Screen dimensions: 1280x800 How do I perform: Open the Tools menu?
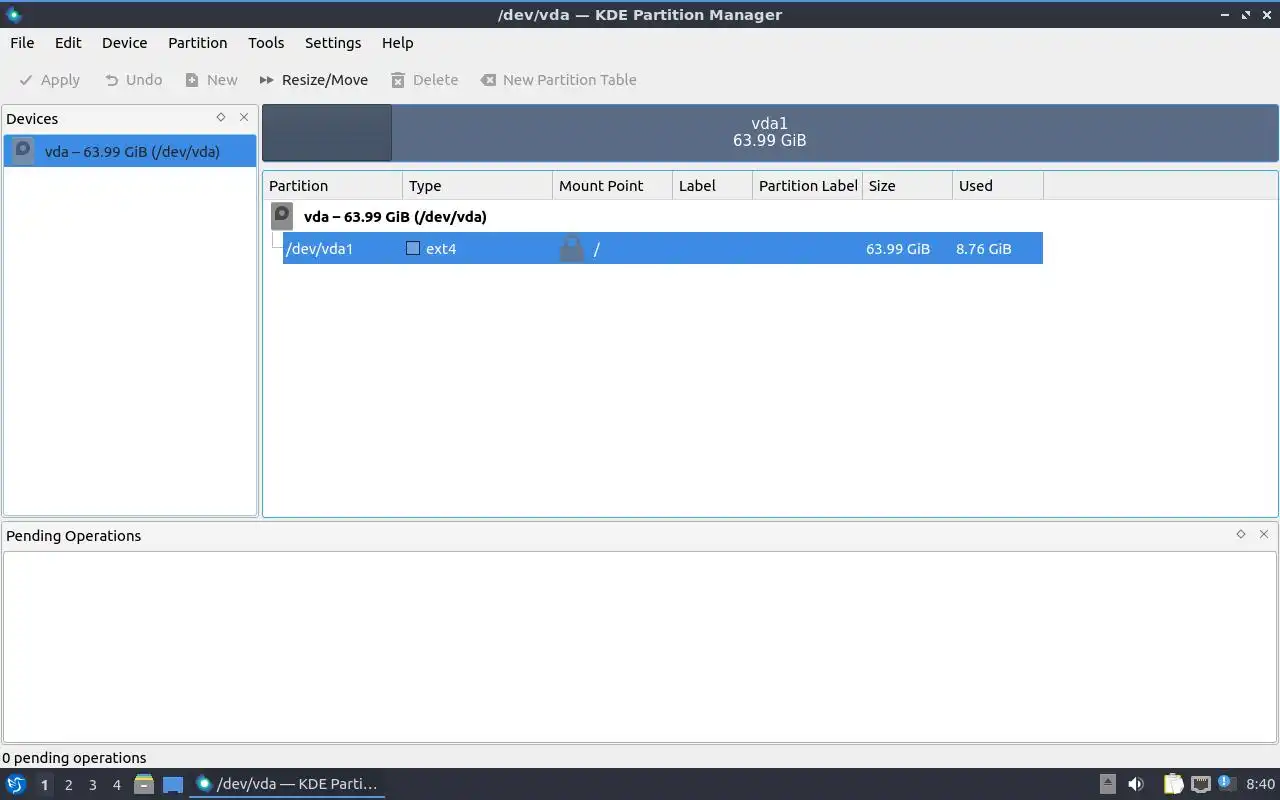pyautogui.click(x=266, y=43)
